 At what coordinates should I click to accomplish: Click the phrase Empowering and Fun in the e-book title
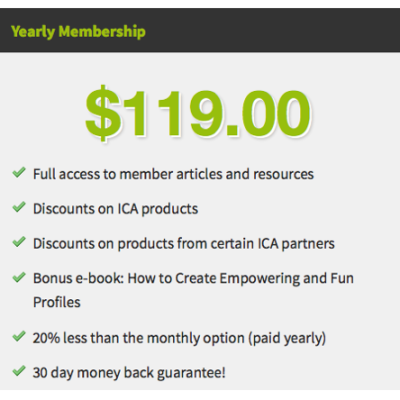[287, 278]
